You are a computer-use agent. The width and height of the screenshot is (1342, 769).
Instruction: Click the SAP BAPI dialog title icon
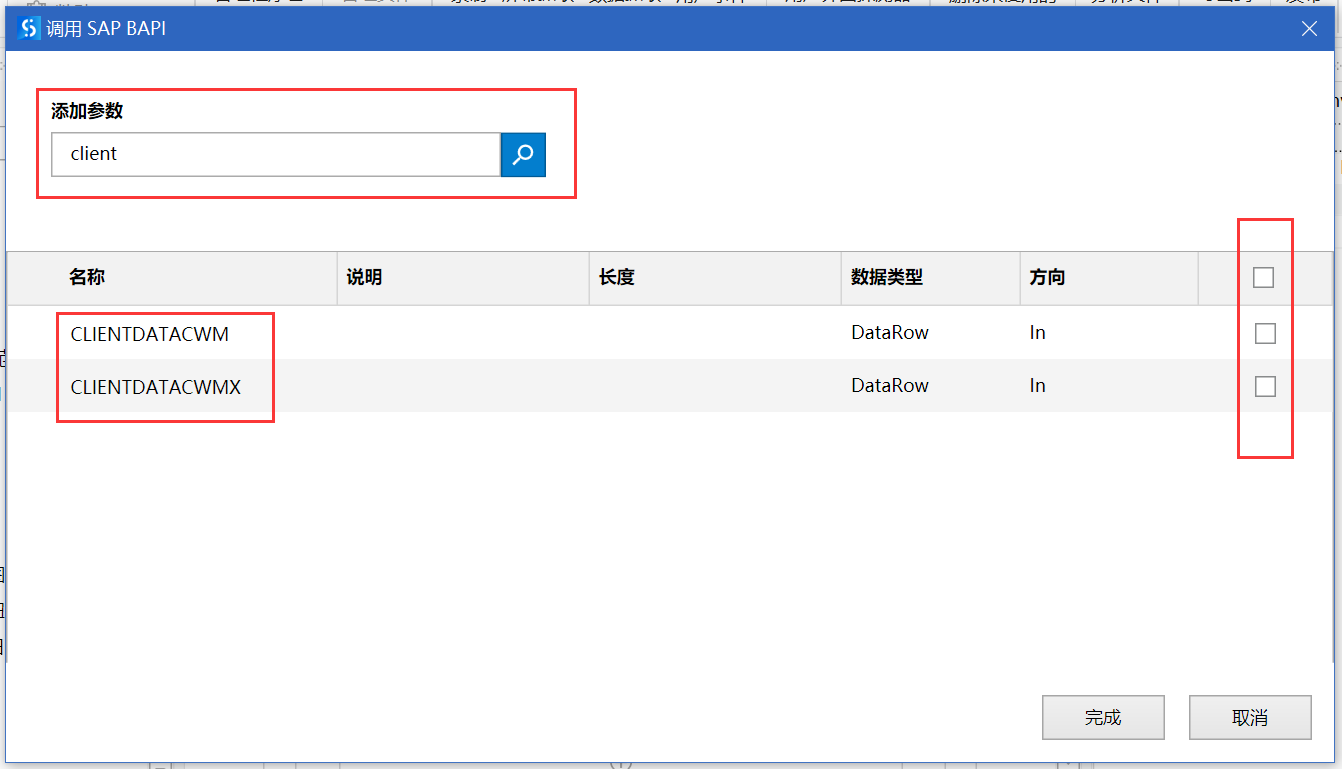[27, 28]
